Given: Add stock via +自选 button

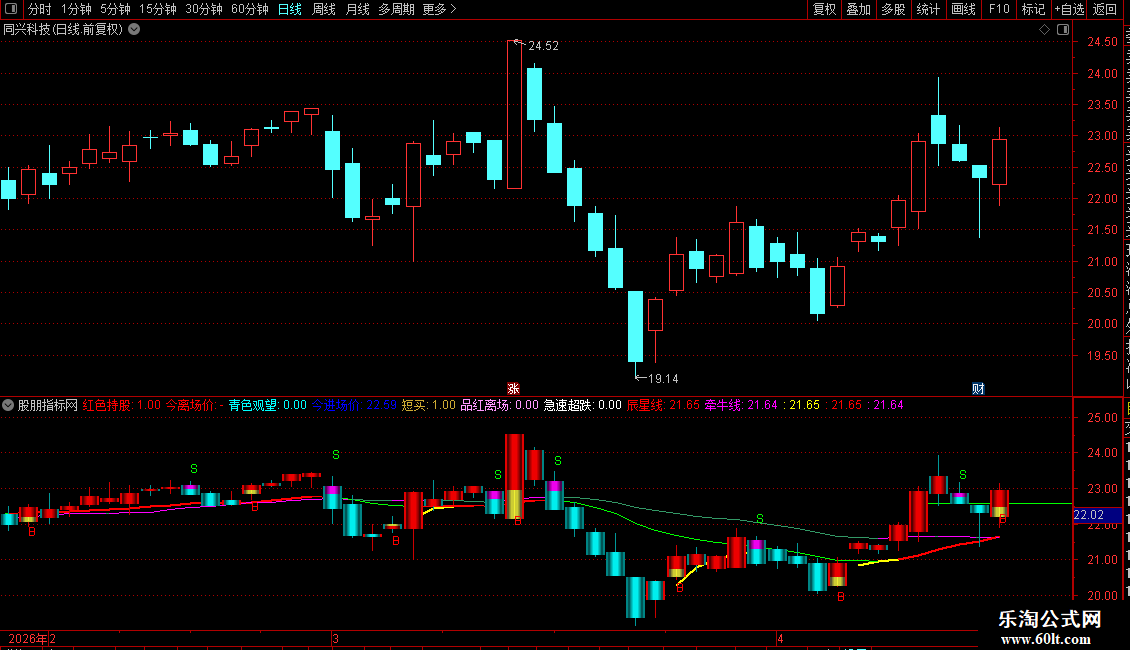Looking at the screenshot, I should [1069, 9].
